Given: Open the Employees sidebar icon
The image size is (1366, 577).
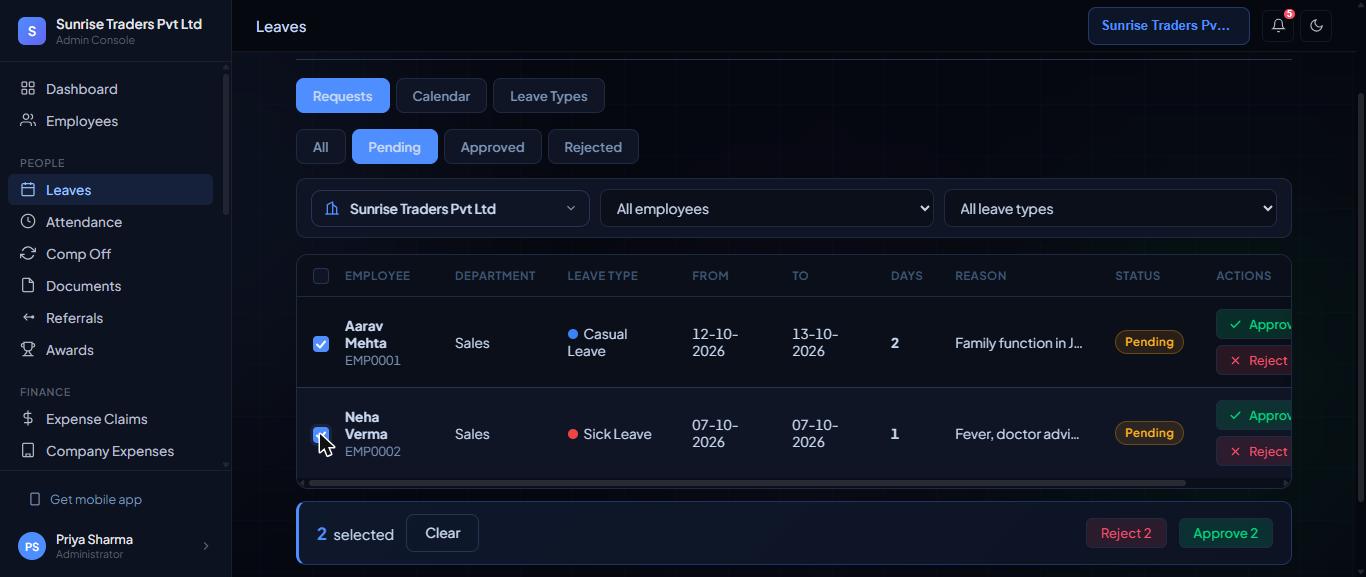Looking at the screenshot, I should click(28, 121).
